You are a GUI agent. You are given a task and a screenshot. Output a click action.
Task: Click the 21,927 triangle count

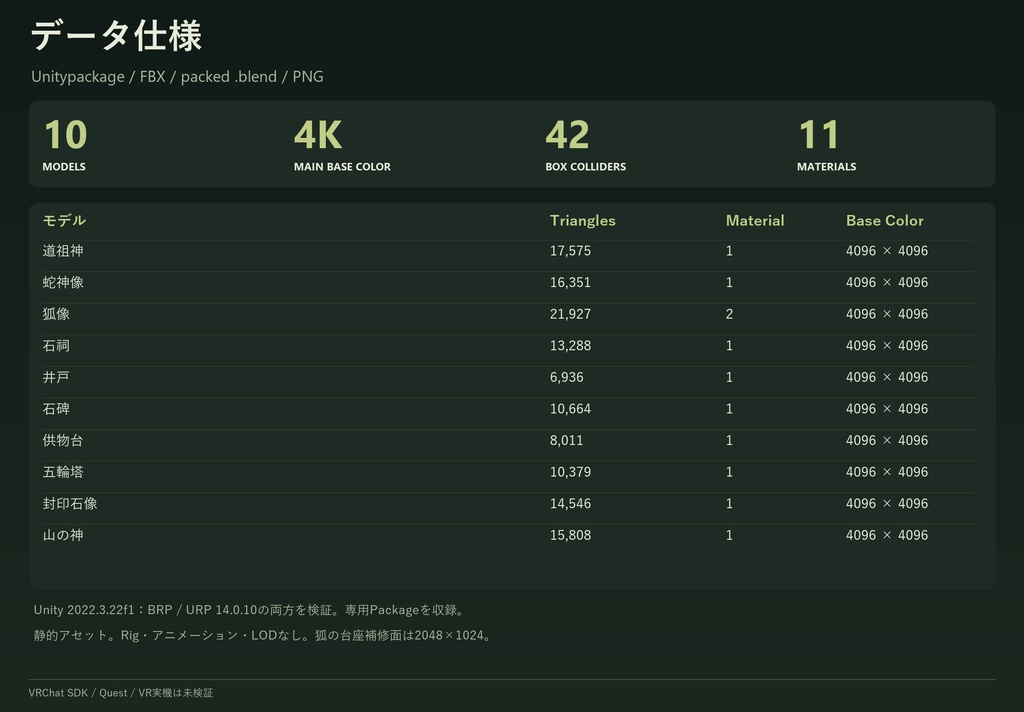point(570,314)
